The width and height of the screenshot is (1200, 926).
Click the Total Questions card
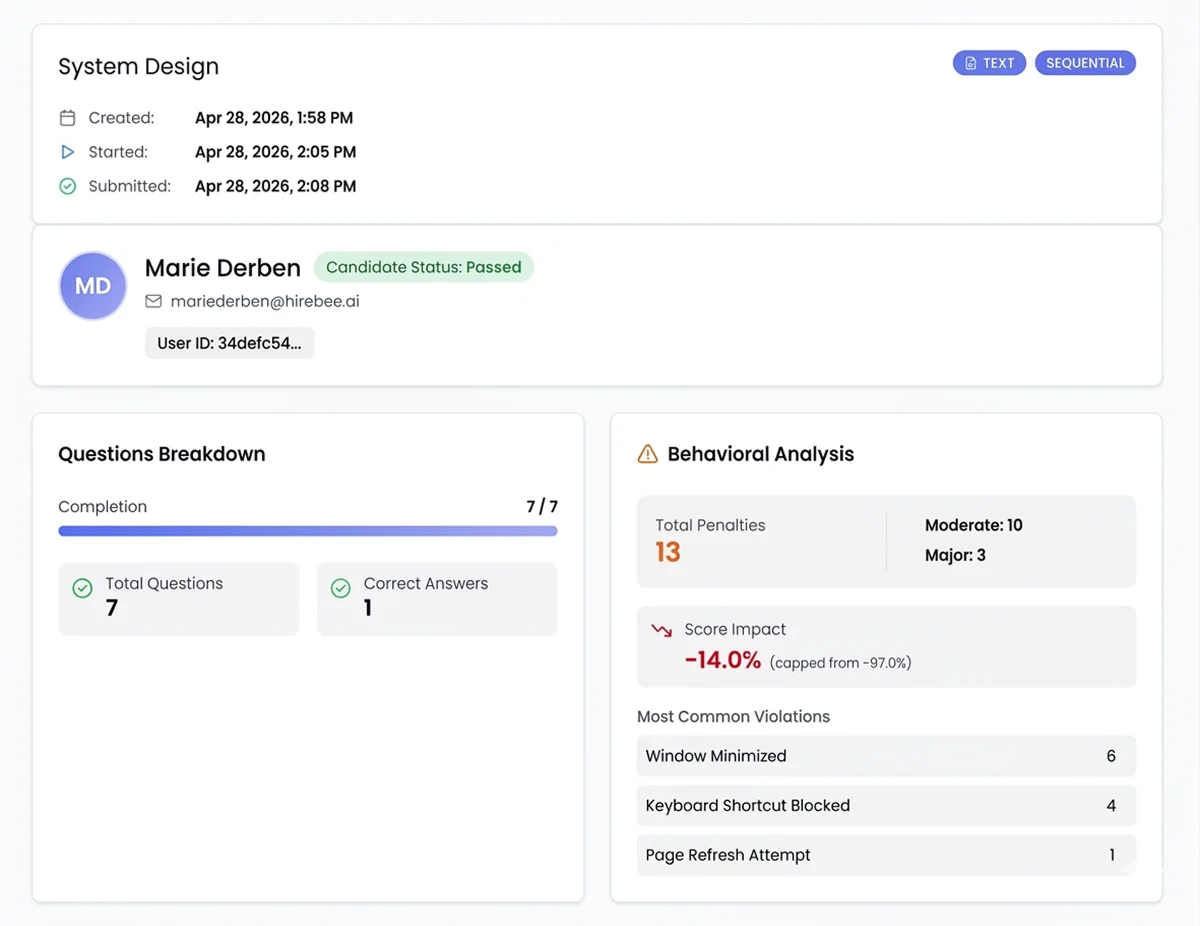[179, 599]
